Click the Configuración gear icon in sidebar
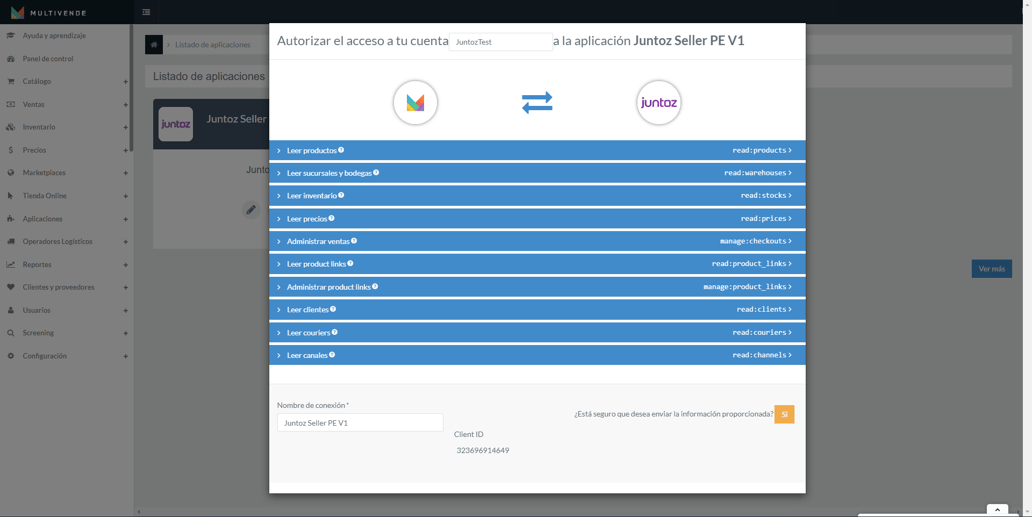Viewport: 1032px width, 517px height. [11, 356]
